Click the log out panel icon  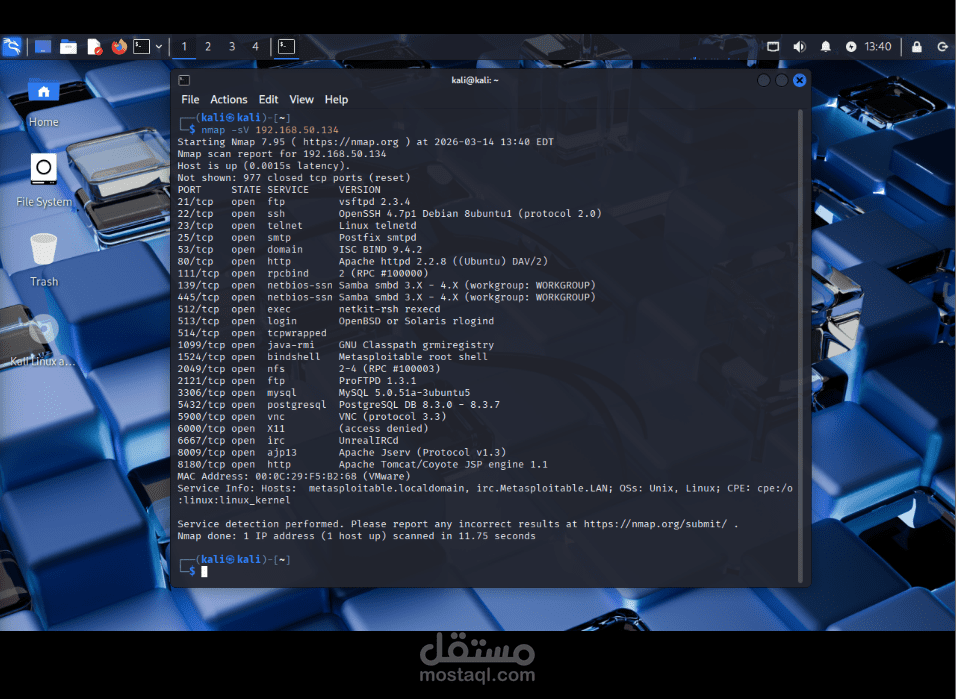[942, 47]
